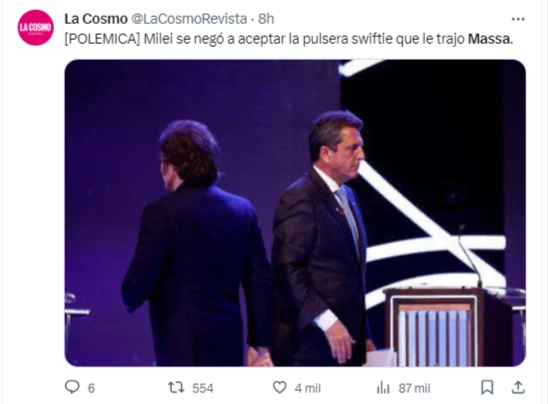This screenshot has height=404, width=548.
Task: Click the 87 mil views count
Action: click(x=414, y=388)
